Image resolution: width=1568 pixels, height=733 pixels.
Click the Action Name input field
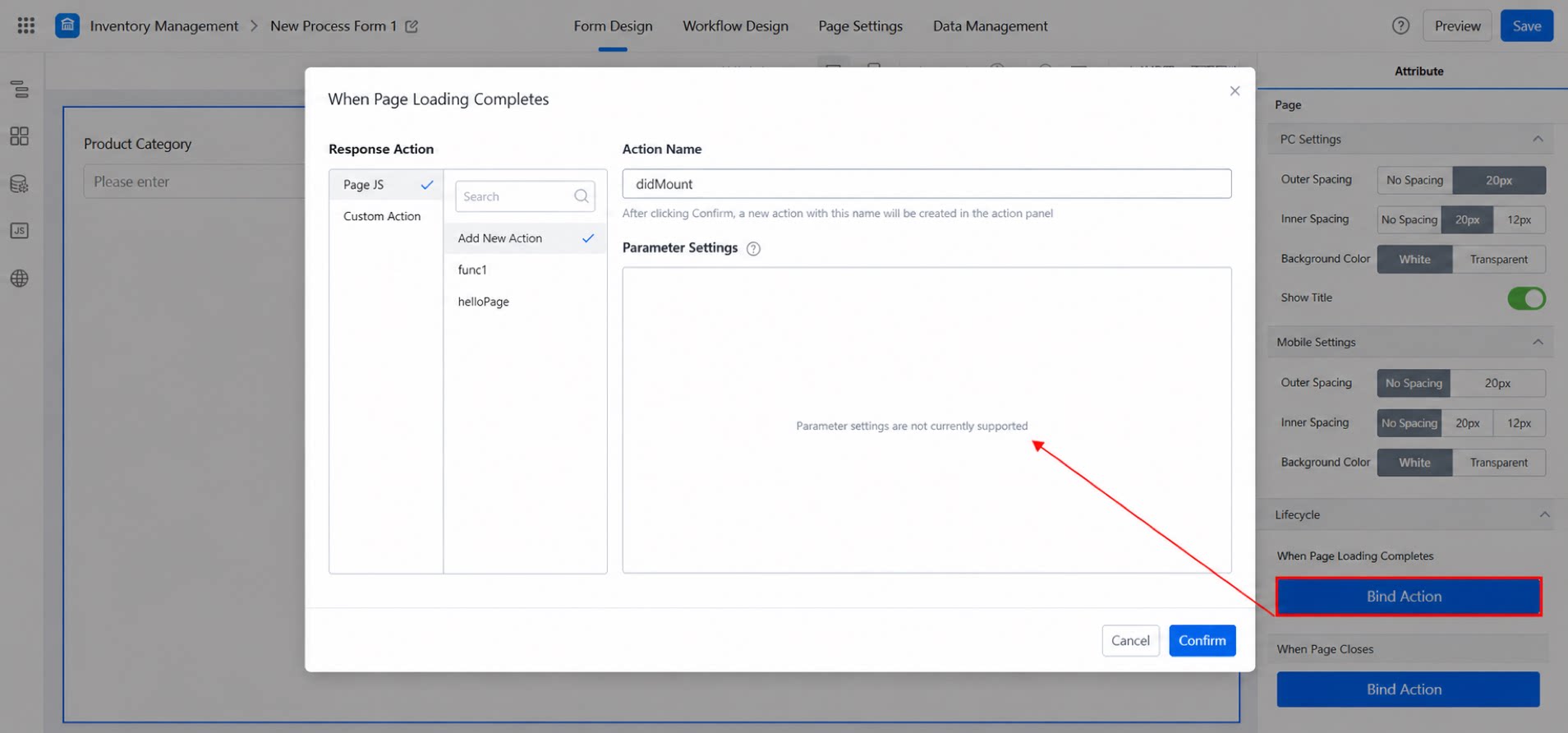(x=927, y=184)
